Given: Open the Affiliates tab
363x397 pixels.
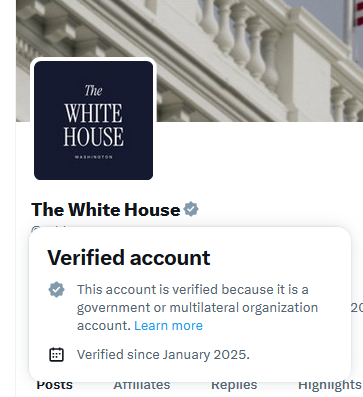Looking at the screenshot, I should click(142, 385).
